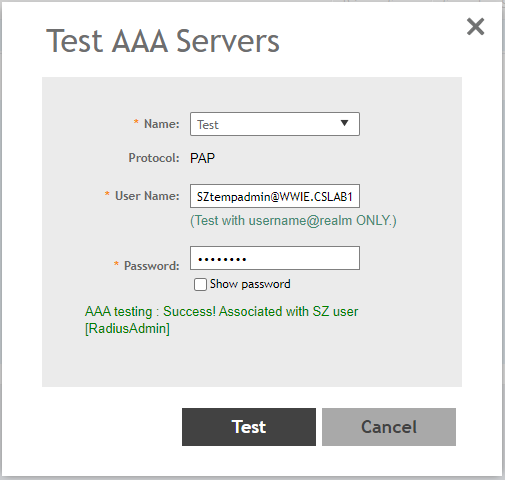Run the AAA server Test button
The image size is (505, 480).
click(249, 427)
